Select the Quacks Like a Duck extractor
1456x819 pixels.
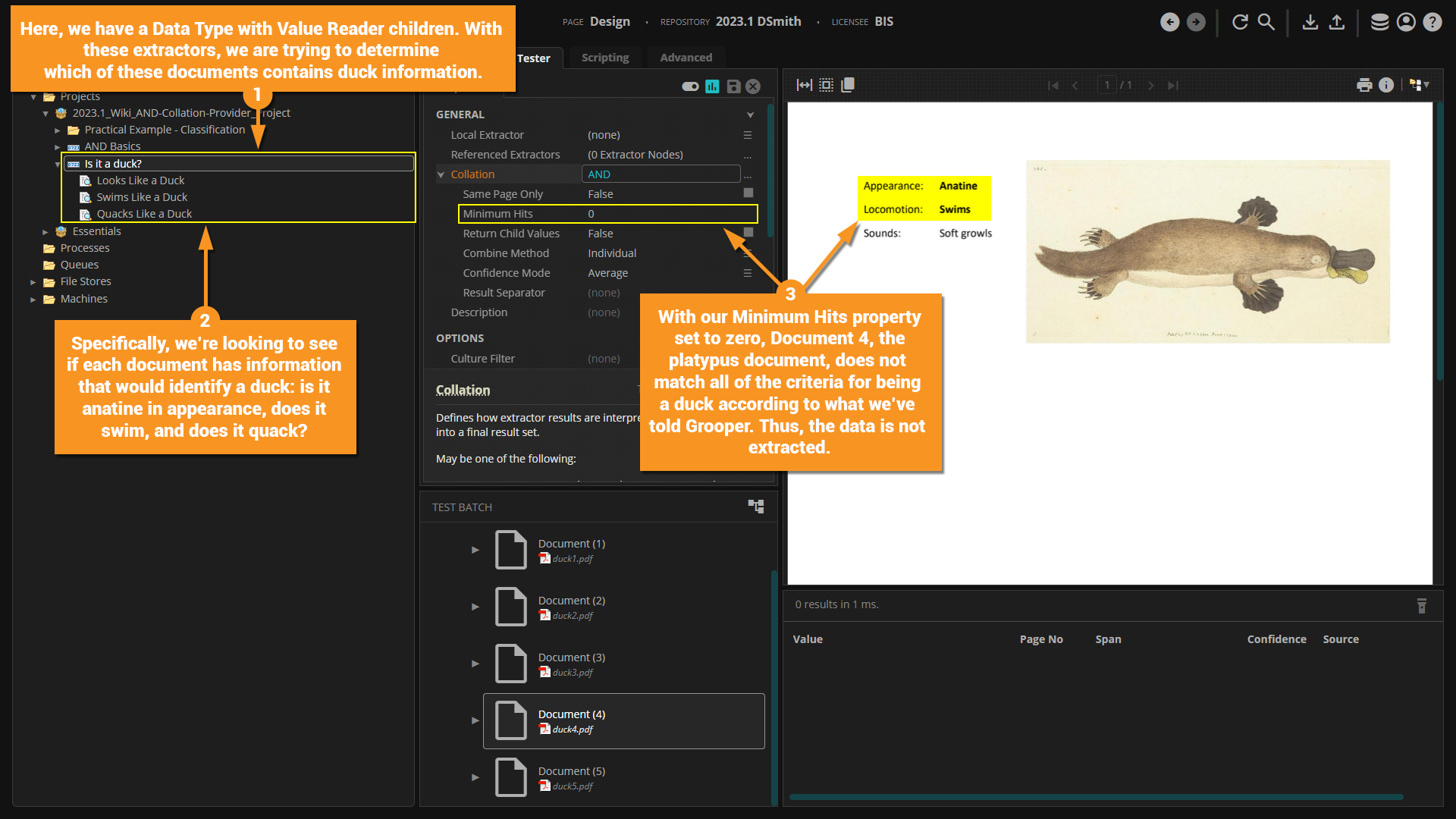pyautogui.click(x=144, y=214)
